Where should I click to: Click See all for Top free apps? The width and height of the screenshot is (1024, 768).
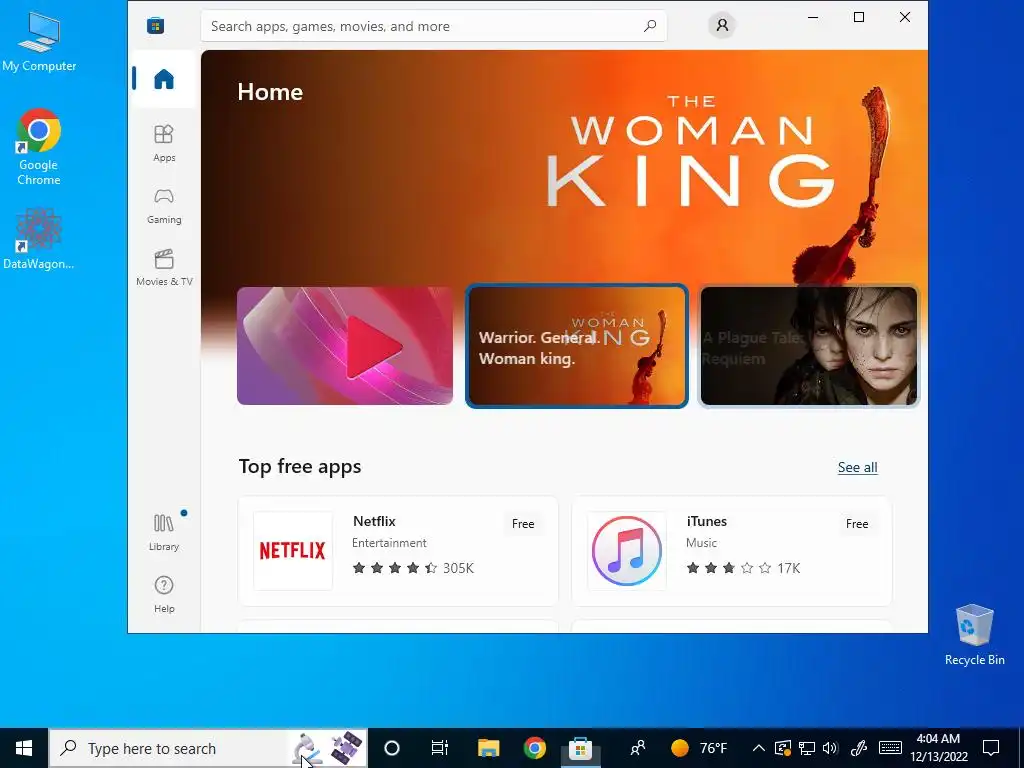tap(857, 468)
